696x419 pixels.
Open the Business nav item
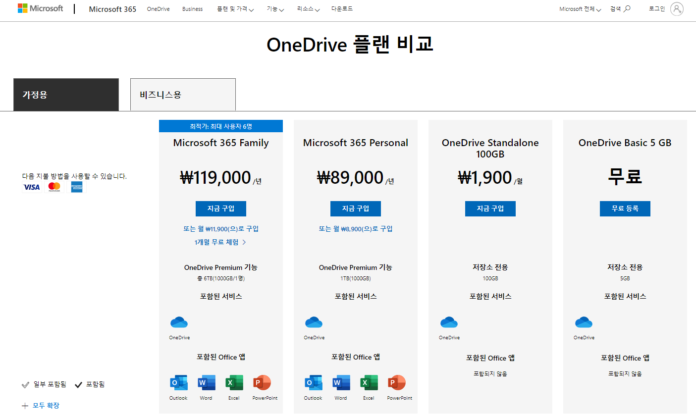click(193, 9)
